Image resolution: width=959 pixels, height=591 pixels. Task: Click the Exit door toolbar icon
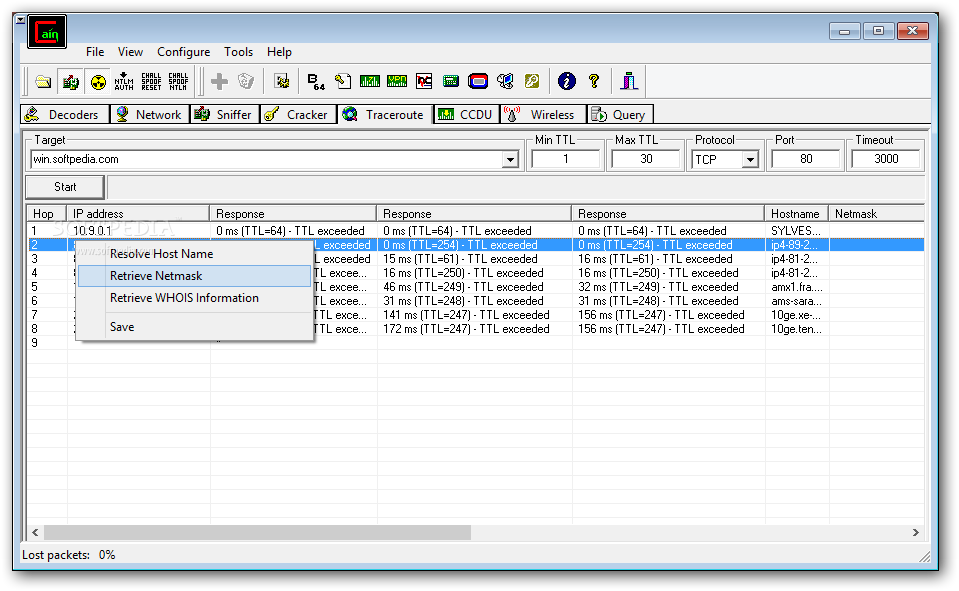pyautogui.click(x=629, y=81)
